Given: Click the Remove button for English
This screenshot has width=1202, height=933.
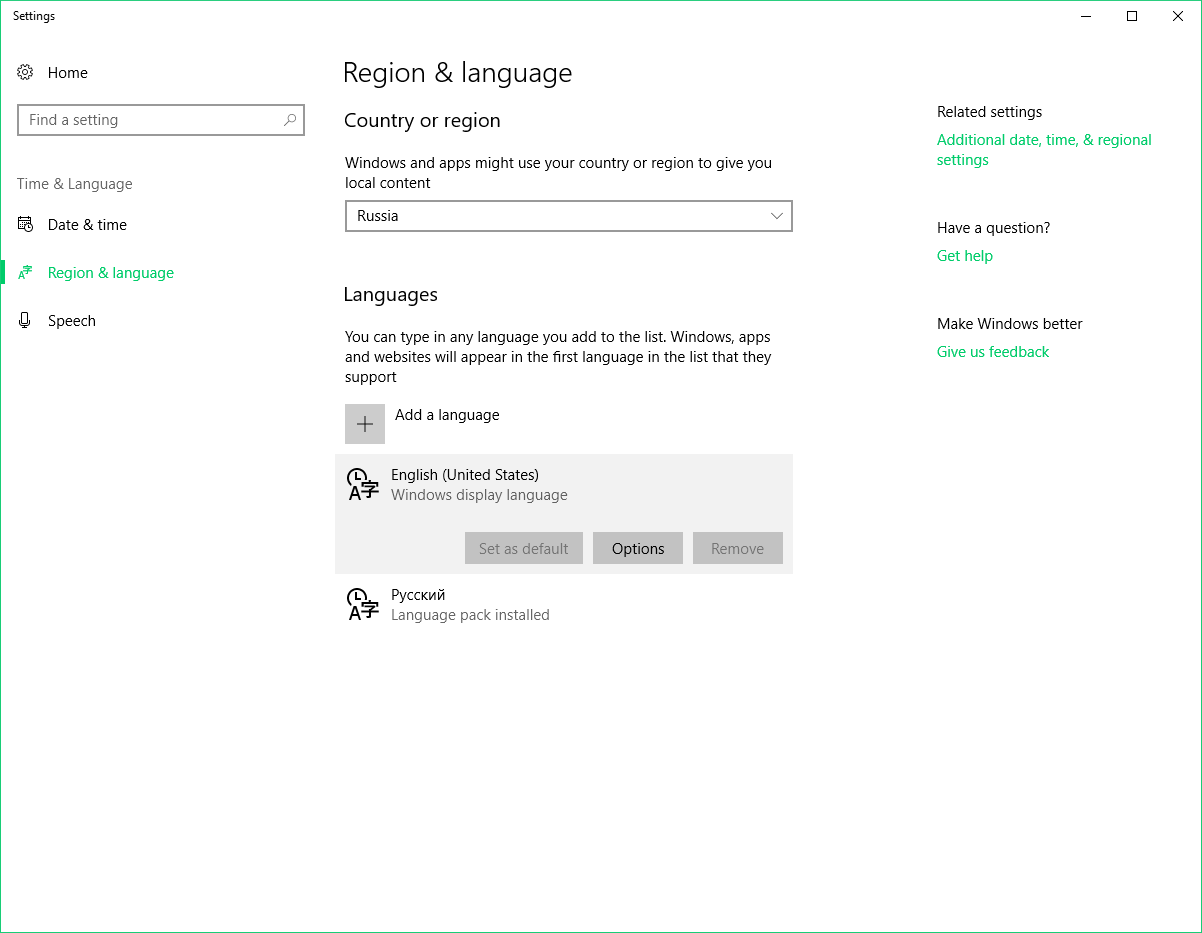Looking at the screenshot, I should tap(738, 548).
